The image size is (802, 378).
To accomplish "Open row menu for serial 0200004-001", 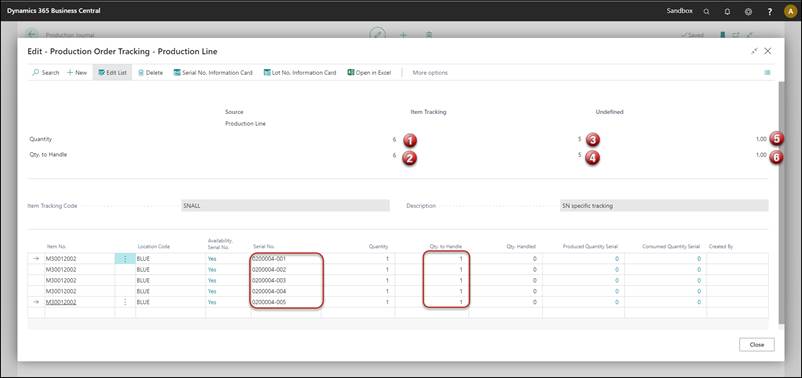I will [x=125, y=259].
